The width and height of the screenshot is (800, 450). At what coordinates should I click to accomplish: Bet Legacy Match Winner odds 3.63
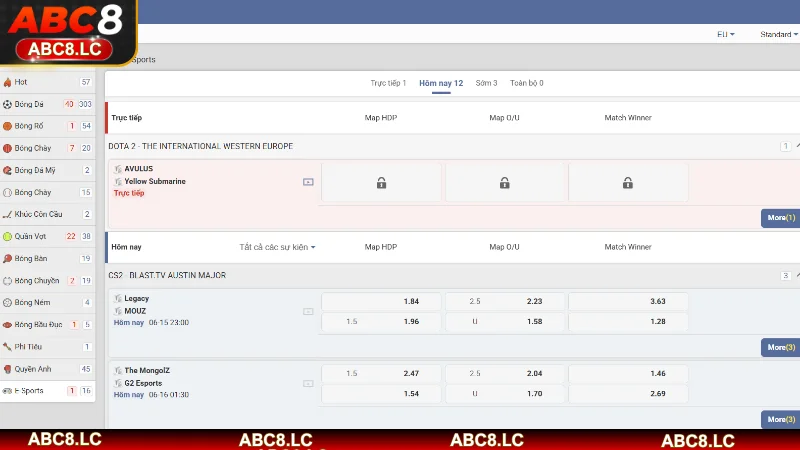(x=628, y=302)
